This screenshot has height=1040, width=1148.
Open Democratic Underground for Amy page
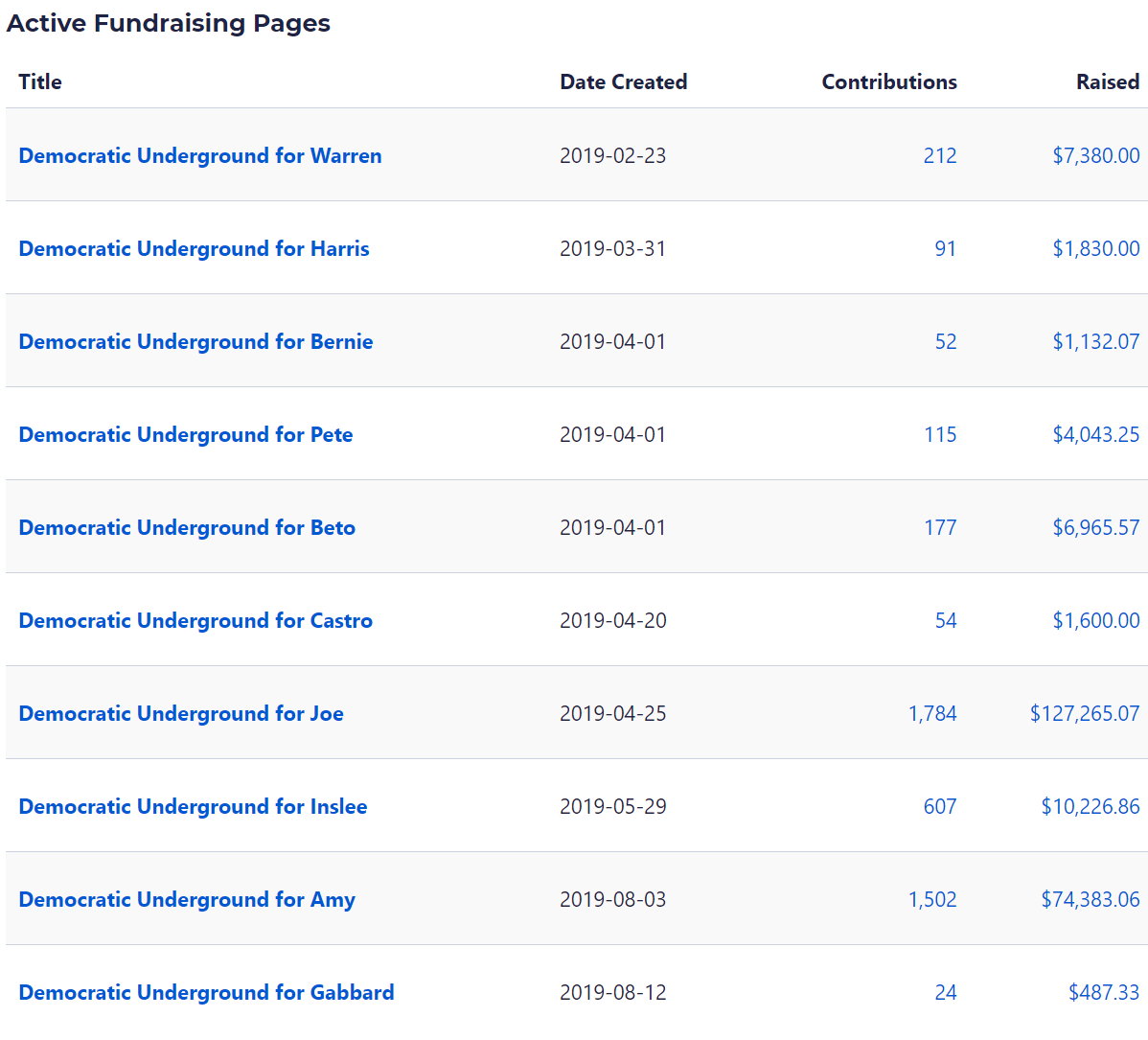coord(187,899)
